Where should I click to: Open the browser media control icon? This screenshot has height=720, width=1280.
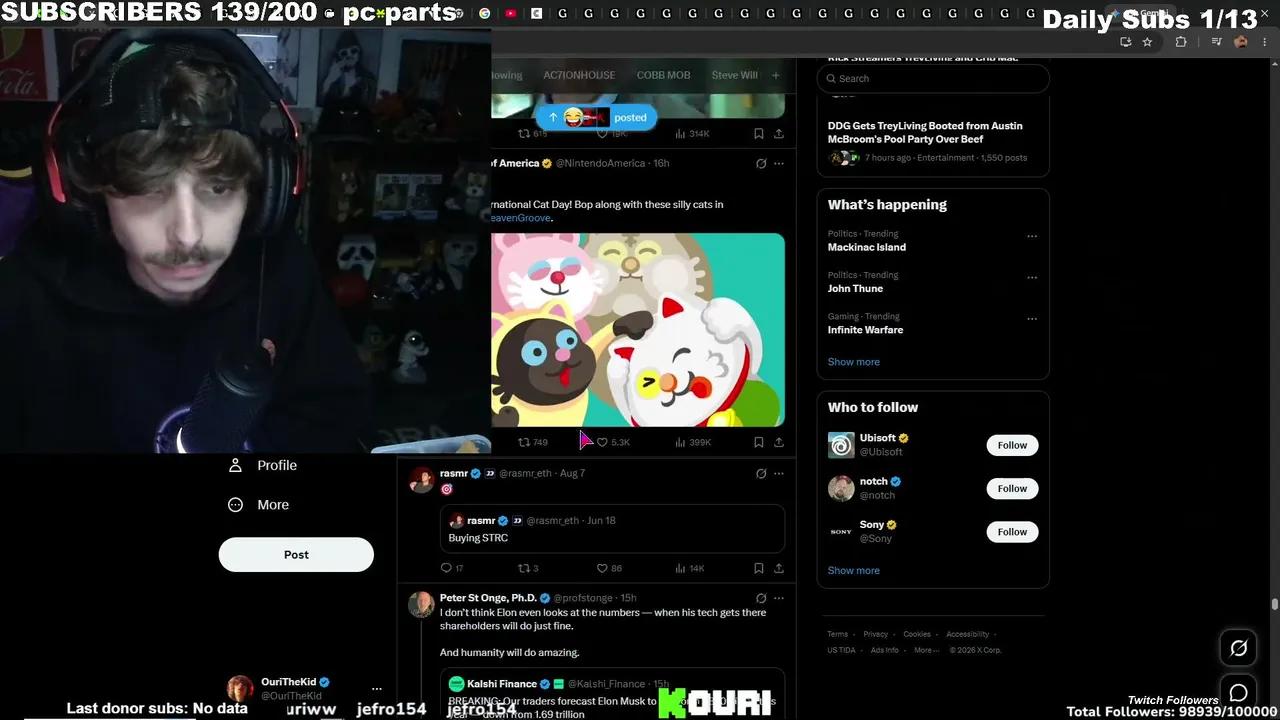click(1216, 42)
